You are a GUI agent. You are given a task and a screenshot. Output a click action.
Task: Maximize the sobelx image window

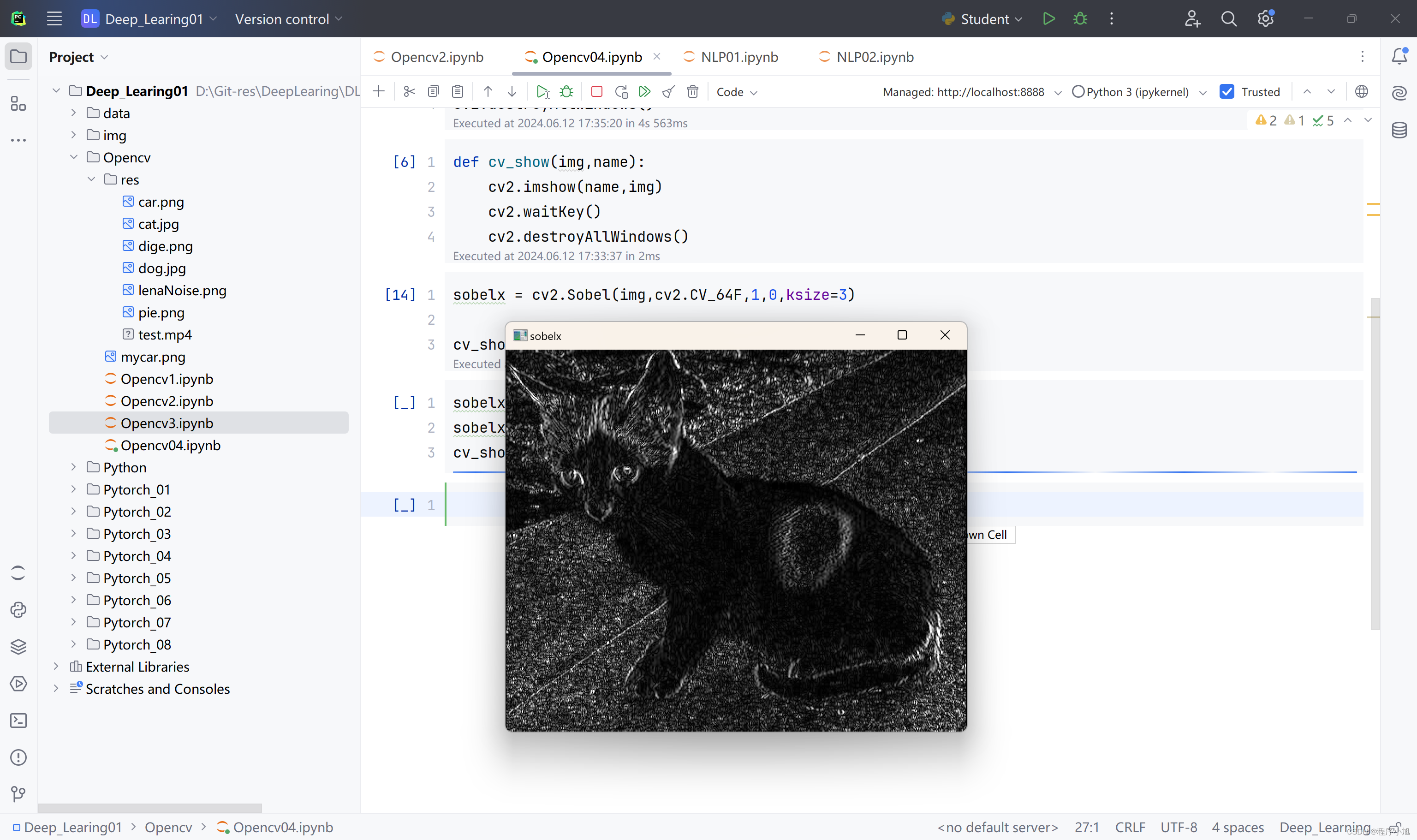pyautogui.click(x=902, y=335)
